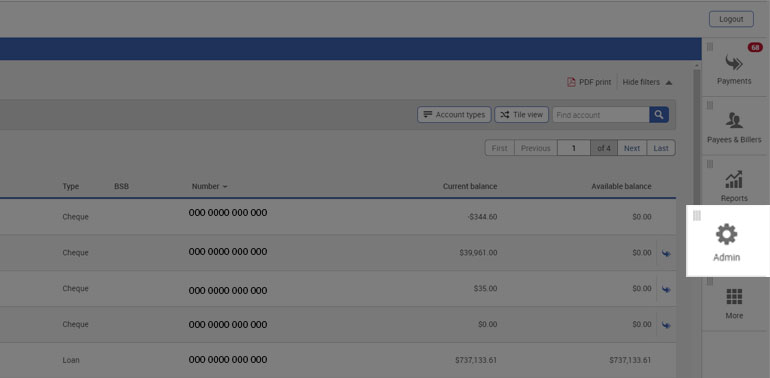
Task: Open the Payees & Billers icon
Action: 734,120
